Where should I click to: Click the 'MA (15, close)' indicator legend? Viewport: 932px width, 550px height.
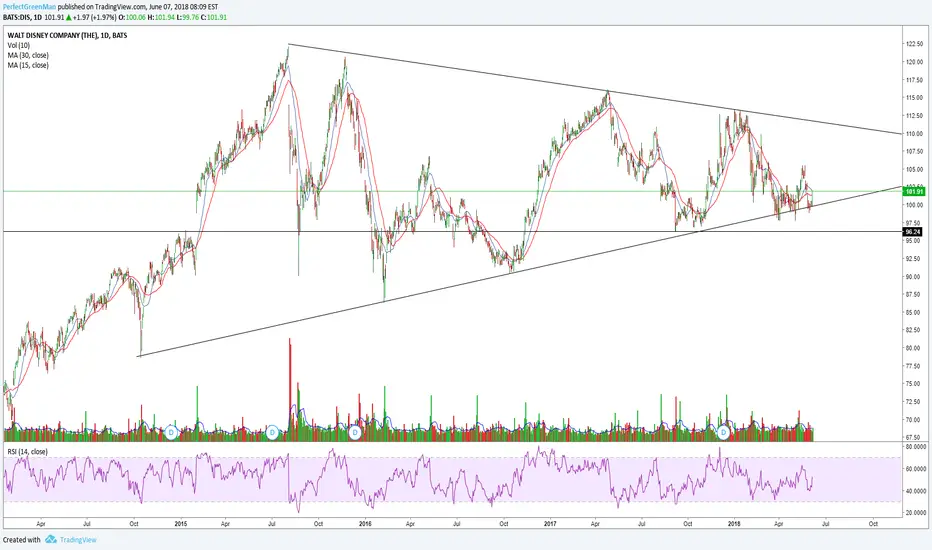tap(28, 65)
